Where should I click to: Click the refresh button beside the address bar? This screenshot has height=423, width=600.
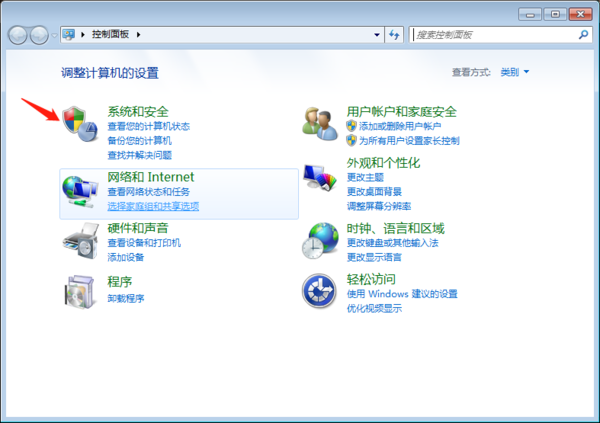(394, 35)
